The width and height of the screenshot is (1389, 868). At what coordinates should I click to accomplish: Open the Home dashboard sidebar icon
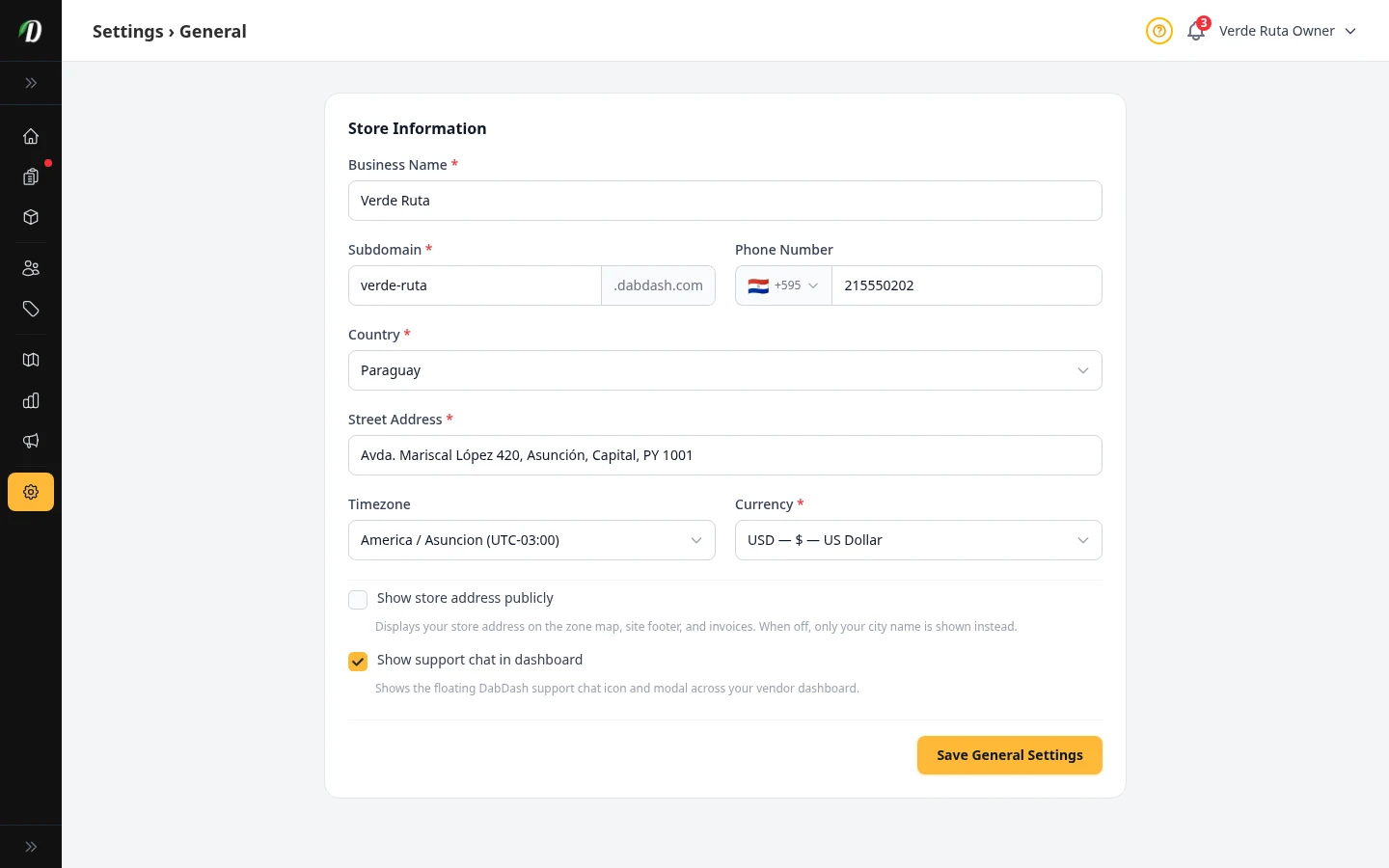pos(31,136)
